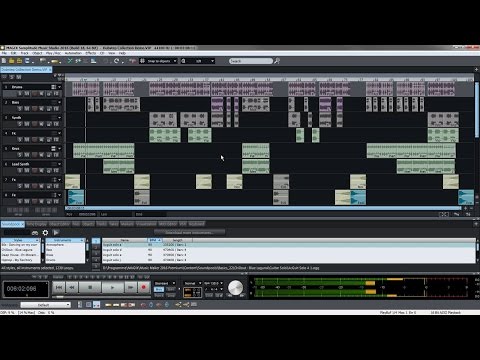Solo the Bass track
The width and height of the screenshot is (480, 360).
pos(20,109)
